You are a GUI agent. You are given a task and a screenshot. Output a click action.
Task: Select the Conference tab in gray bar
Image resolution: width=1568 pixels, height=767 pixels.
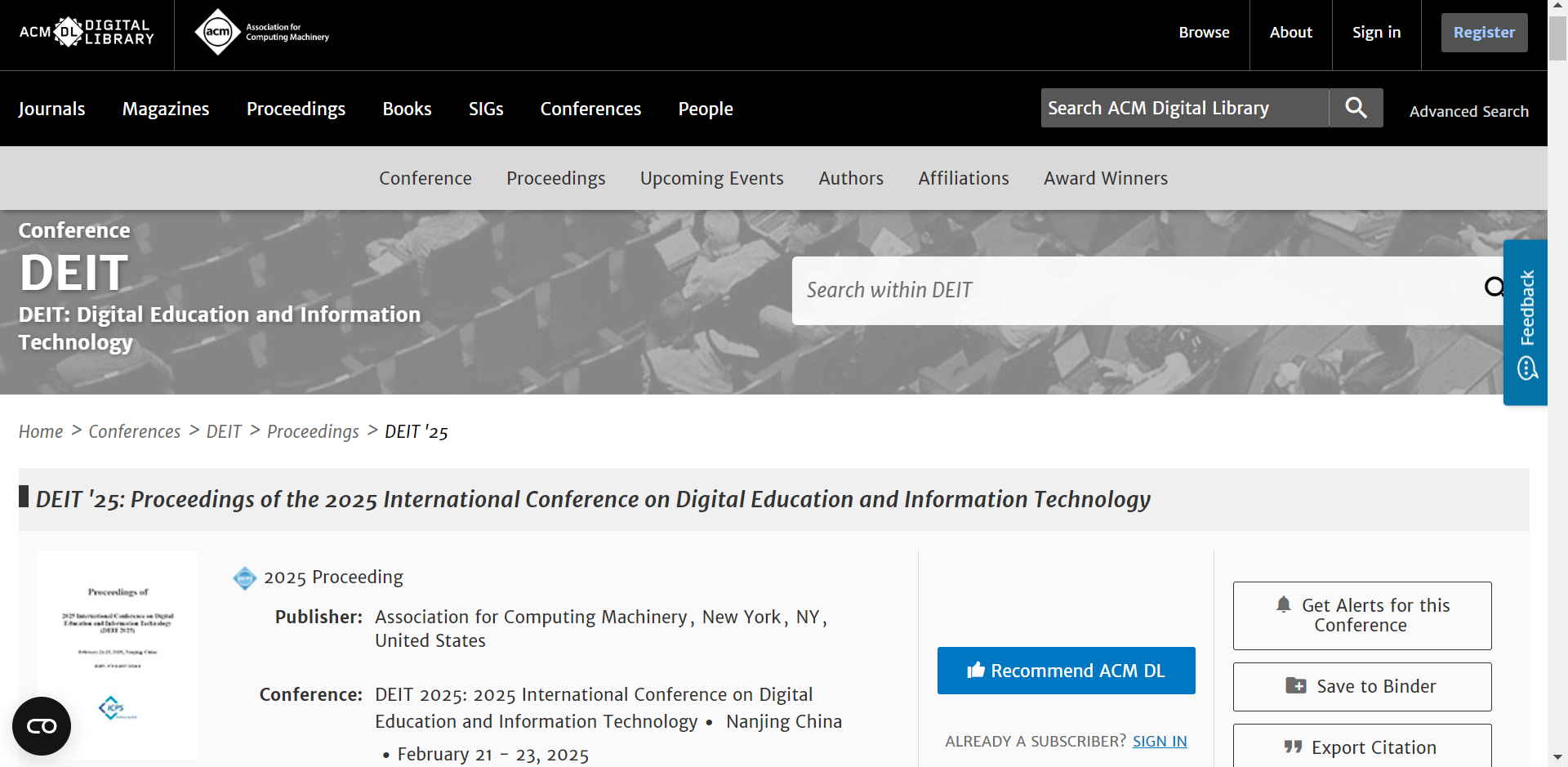tap(425, 178)
